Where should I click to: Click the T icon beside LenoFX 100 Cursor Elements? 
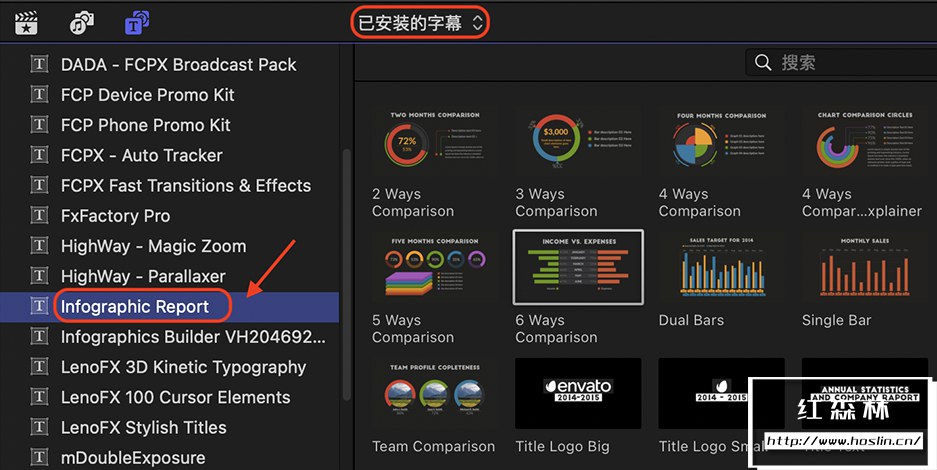[39, 397]
